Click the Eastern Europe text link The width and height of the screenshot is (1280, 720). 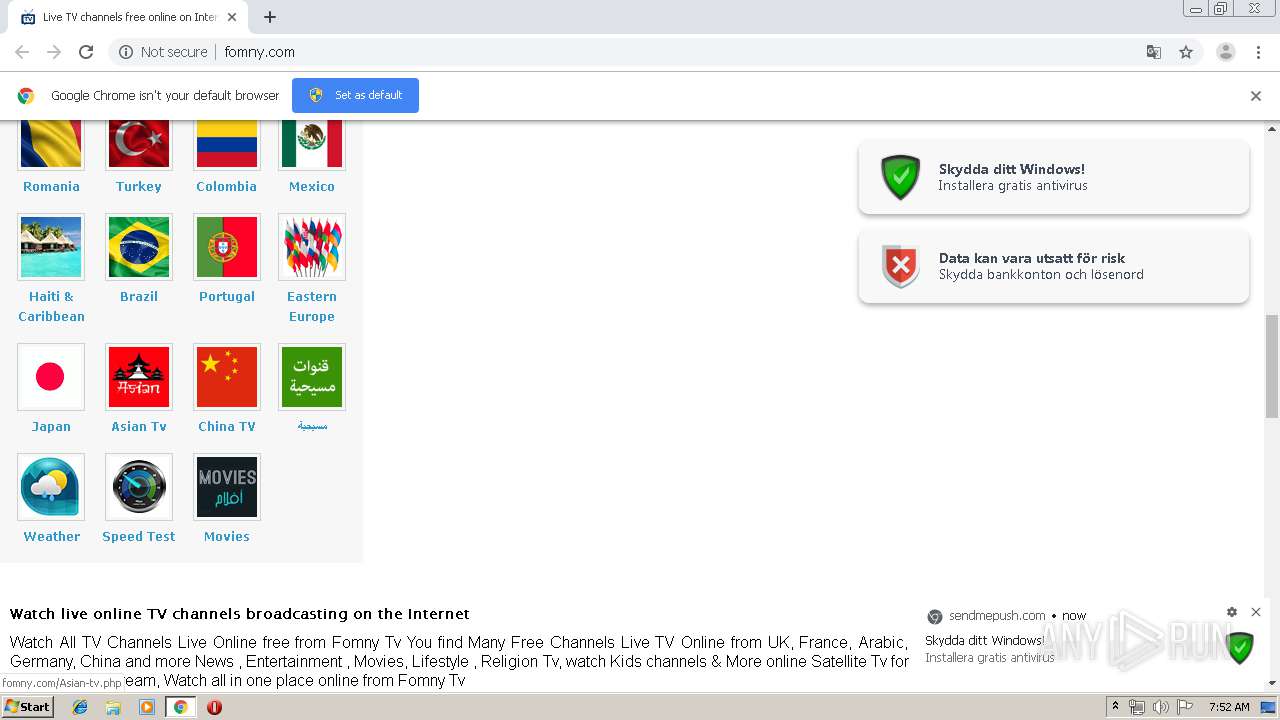tap(312, 306)
